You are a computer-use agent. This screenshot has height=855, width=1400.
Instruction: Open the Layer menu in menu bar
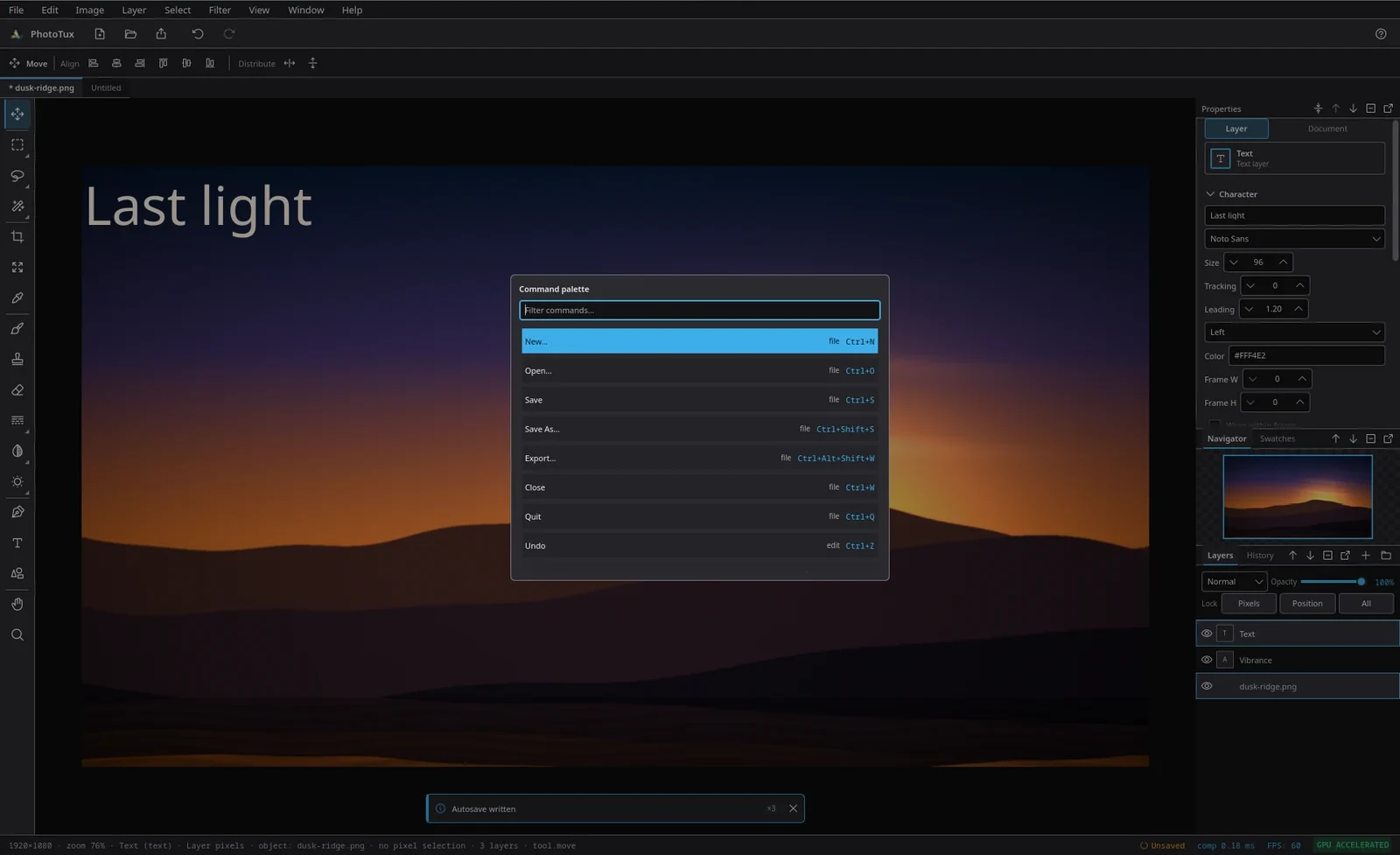point(134,10)
